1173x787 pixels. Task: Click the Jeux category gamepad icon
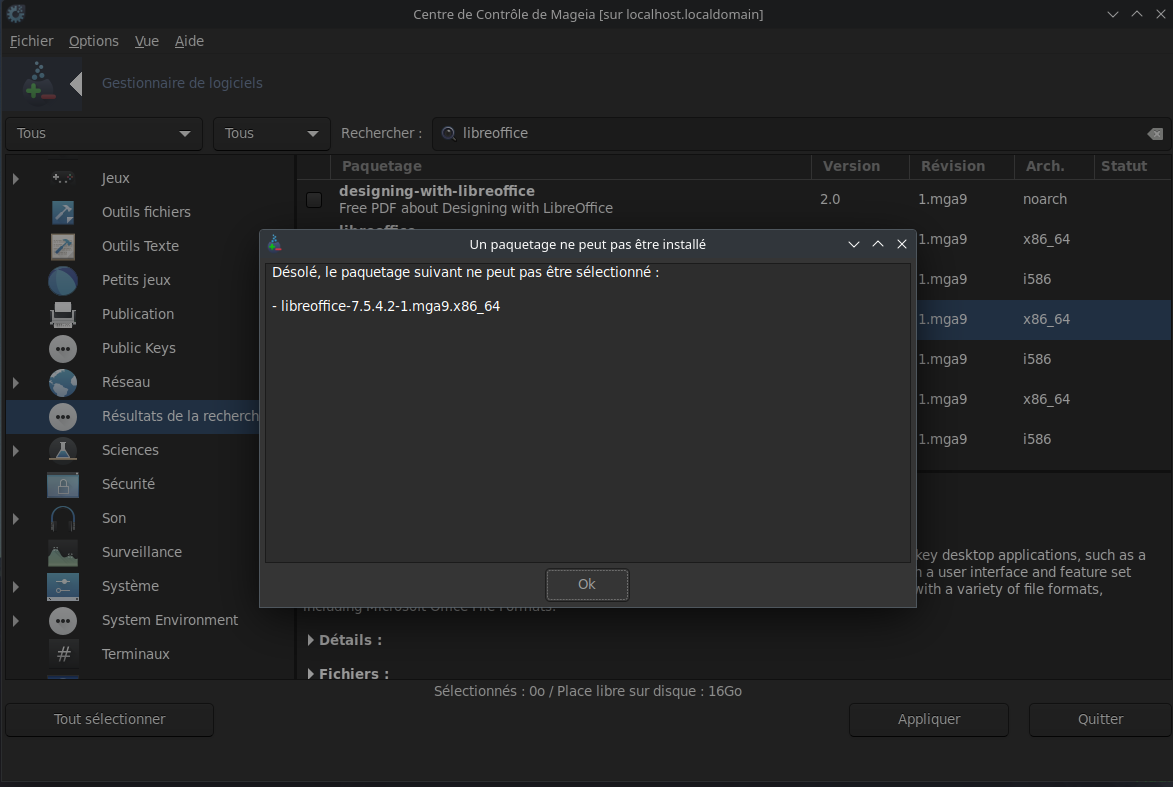[63, 178]
